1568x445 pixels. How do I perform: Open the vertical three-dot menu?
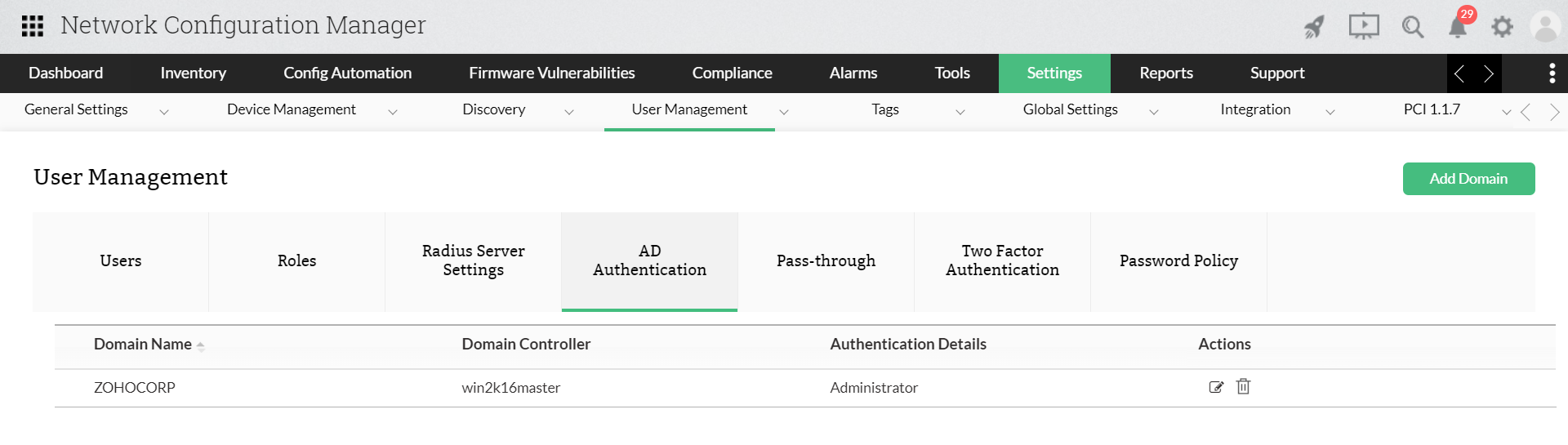[x=1552, y=73]
